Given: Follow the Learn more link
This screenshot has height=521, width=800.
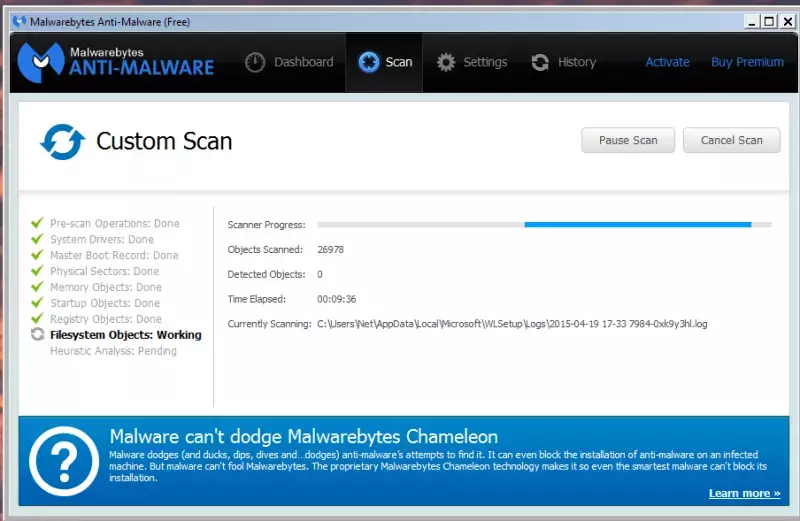Looking at the screenshot, I should pos(744,493).
